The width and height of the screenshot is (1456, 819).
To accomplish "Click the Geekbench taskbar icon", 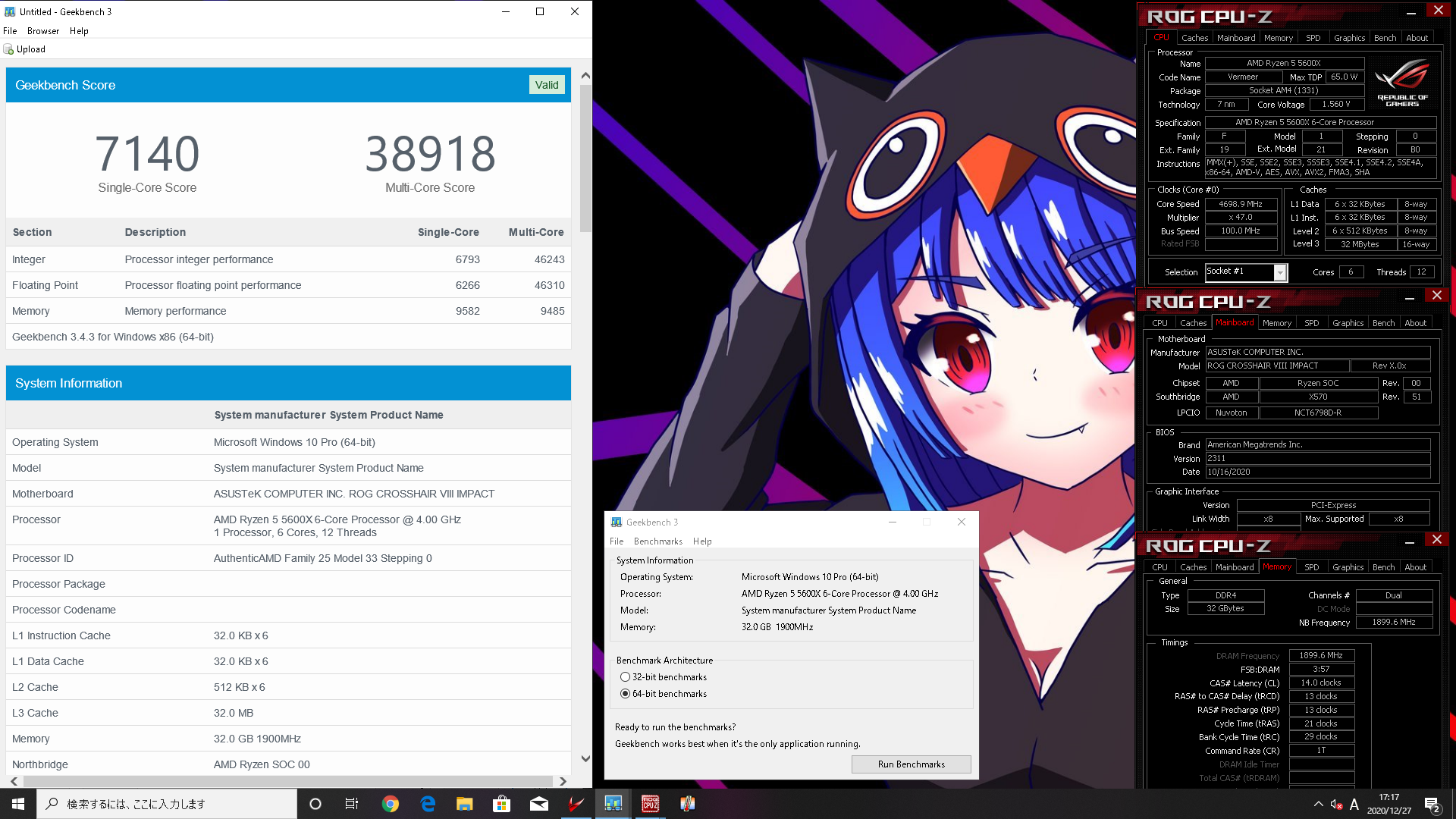I will click(x=613, y=804).
